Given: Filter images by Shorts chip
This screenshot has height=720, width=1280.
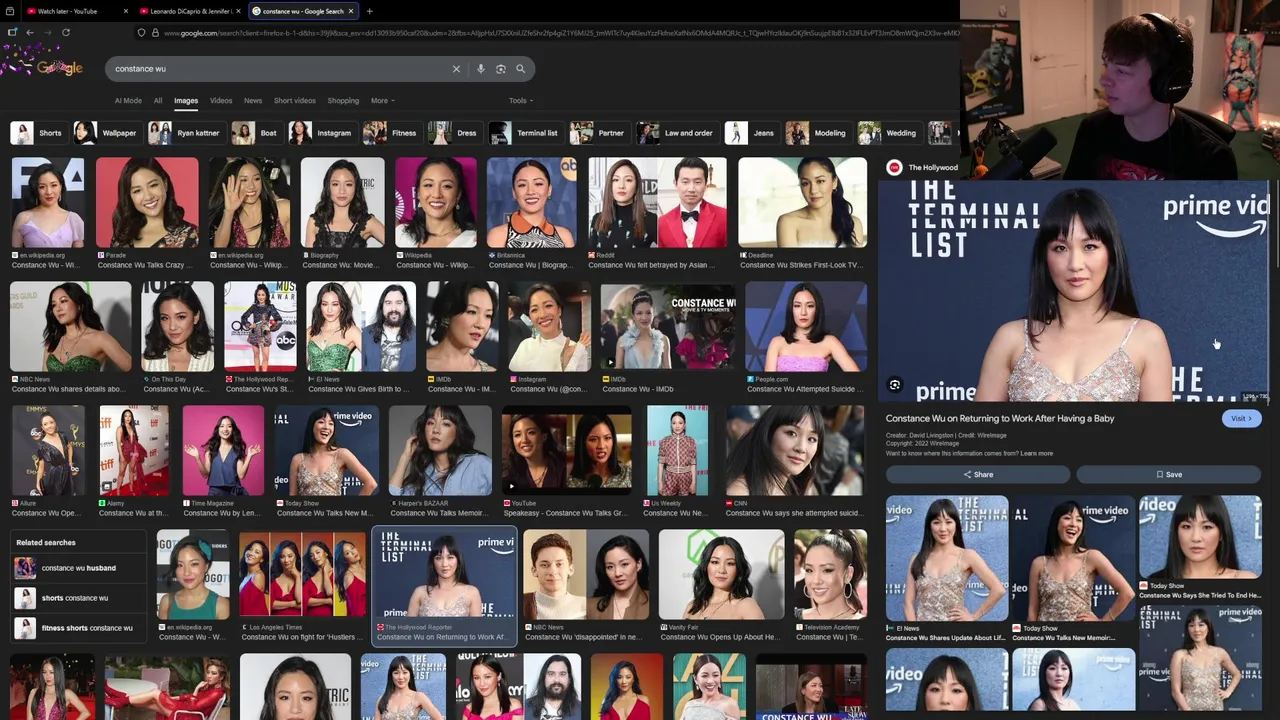Looking at the screenshot, I should [x=38, y=133].
